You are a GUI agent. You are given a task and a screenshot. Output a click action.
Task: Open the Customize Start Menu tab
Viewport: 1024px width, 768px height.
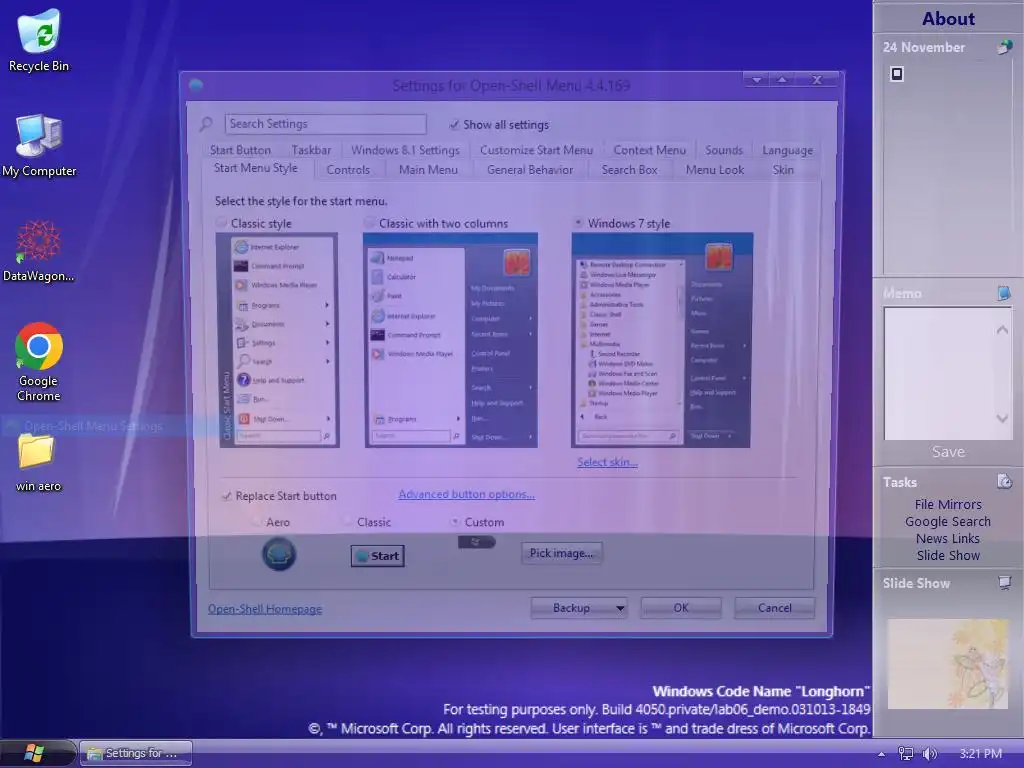537,150
